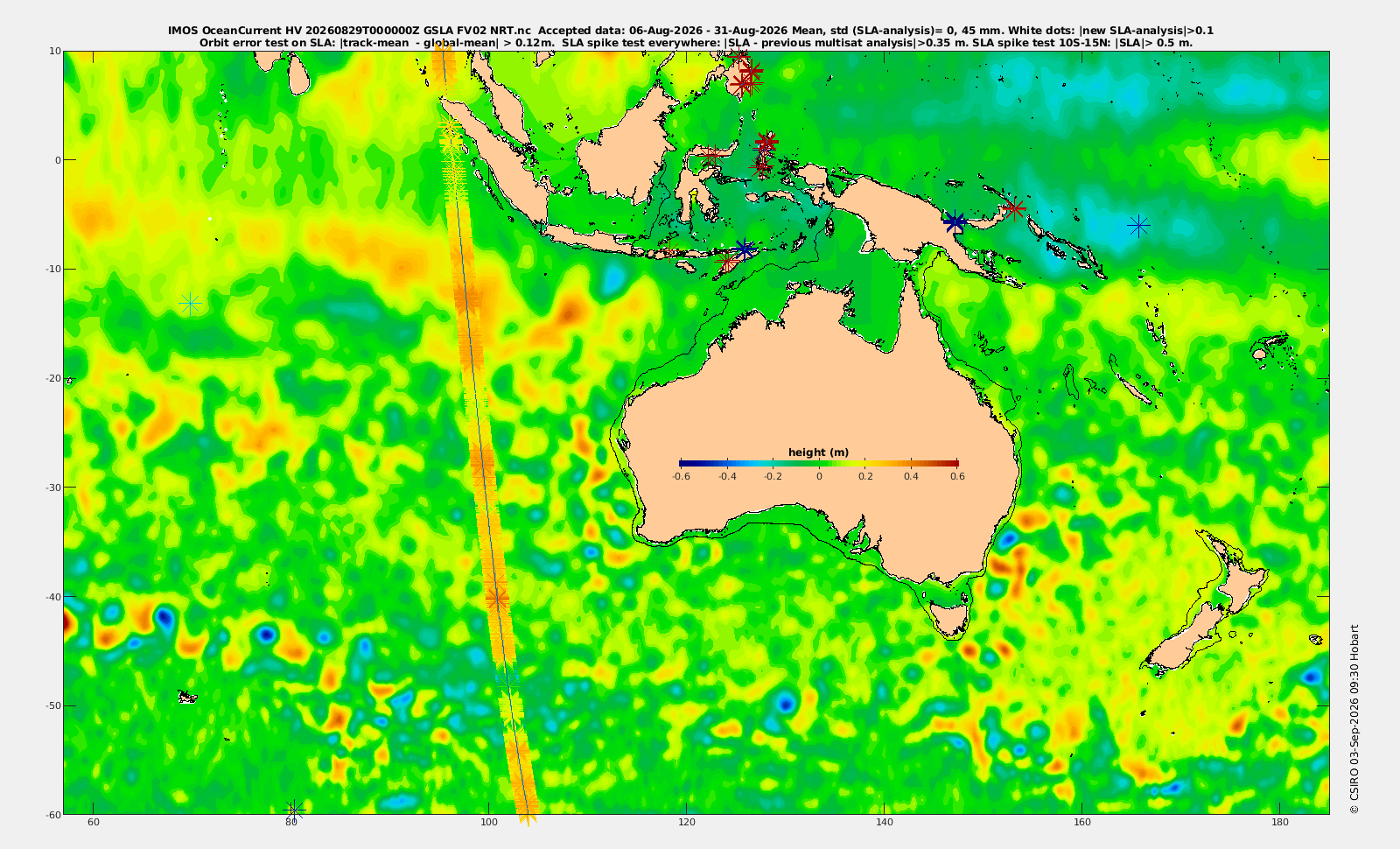Image resolution: width=1400 pixels, height=849 pixels.
Task: Click the green asterisk on the satellite track near 47°S
Action: [507, 675]
